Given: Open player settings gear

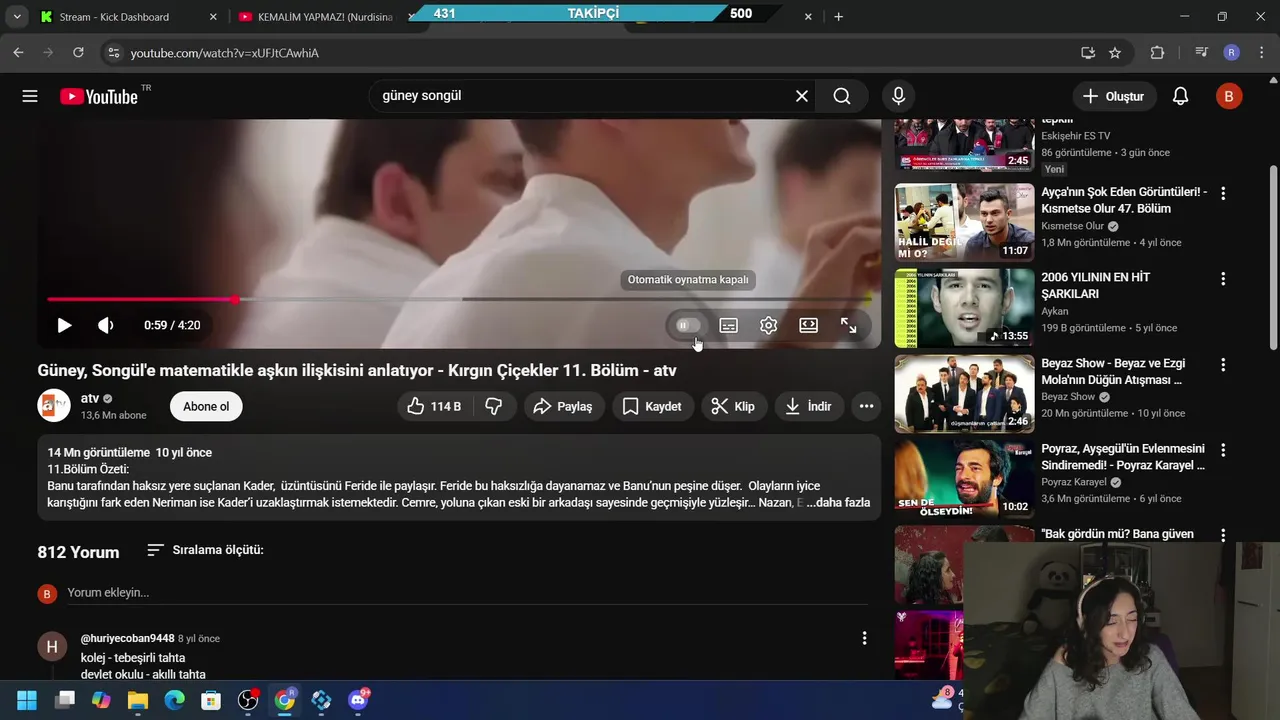Looking at the screenshot, I should click(x=768, y=325).
